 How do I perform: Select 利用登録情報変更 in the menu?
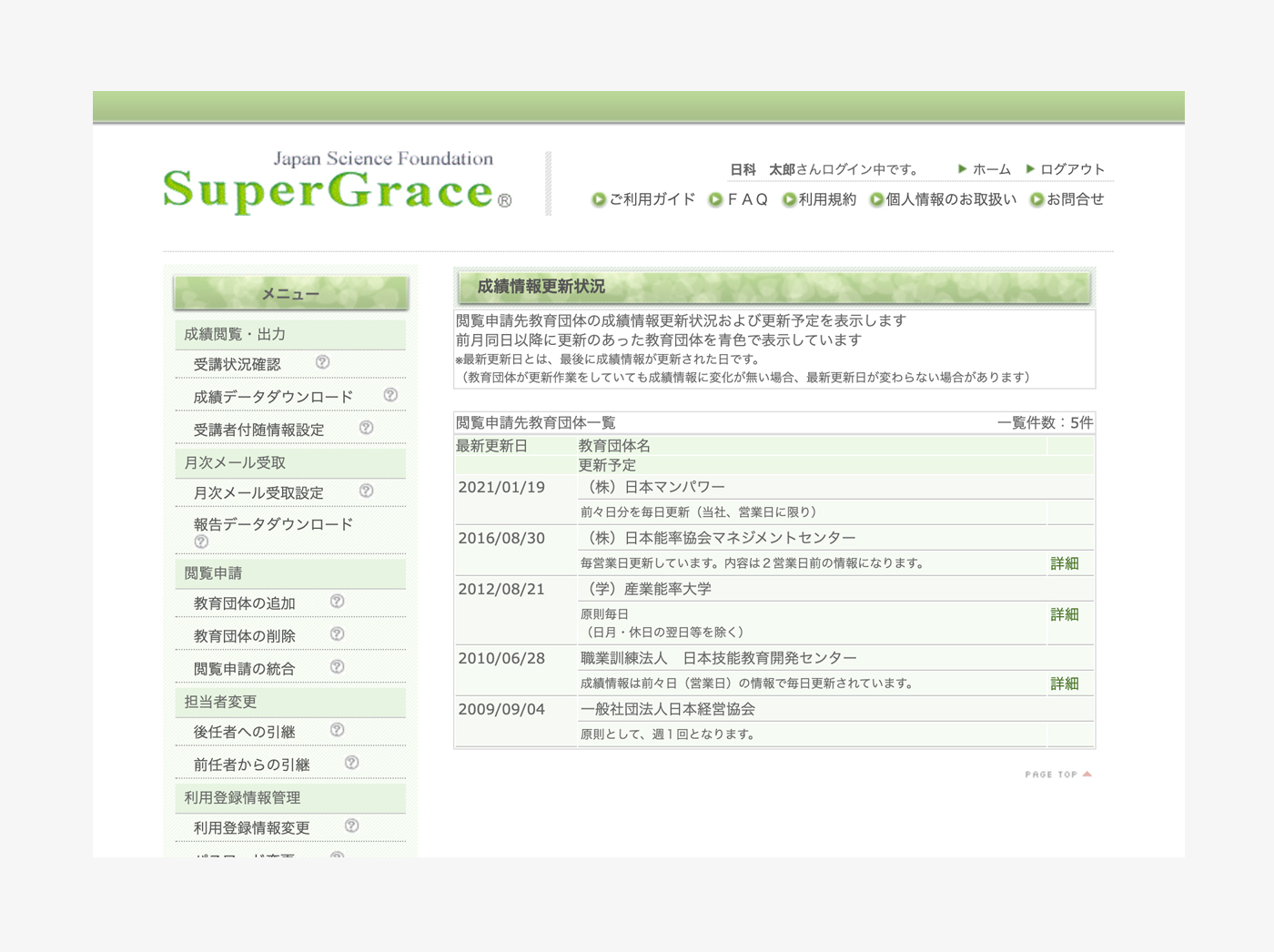click(x=251, y=827)
